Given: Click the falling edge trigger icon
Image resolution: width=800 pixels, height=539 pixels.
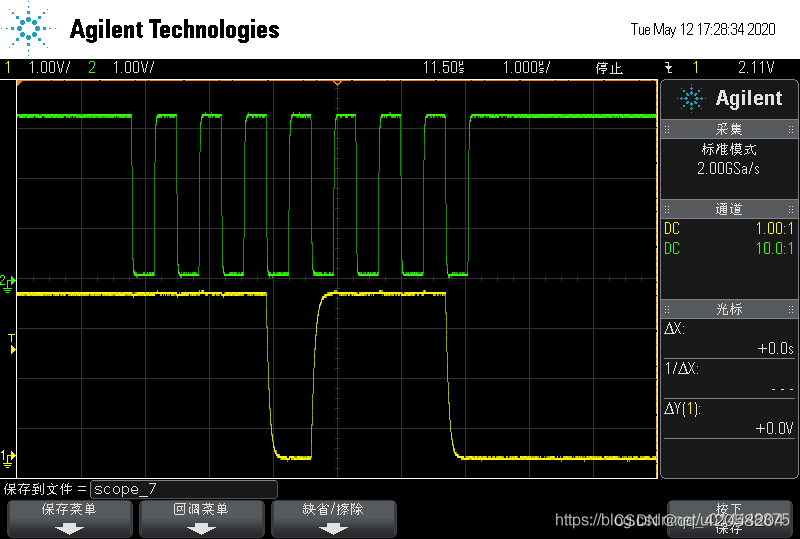Looking at the screenshot, I should tap(668, 67).
